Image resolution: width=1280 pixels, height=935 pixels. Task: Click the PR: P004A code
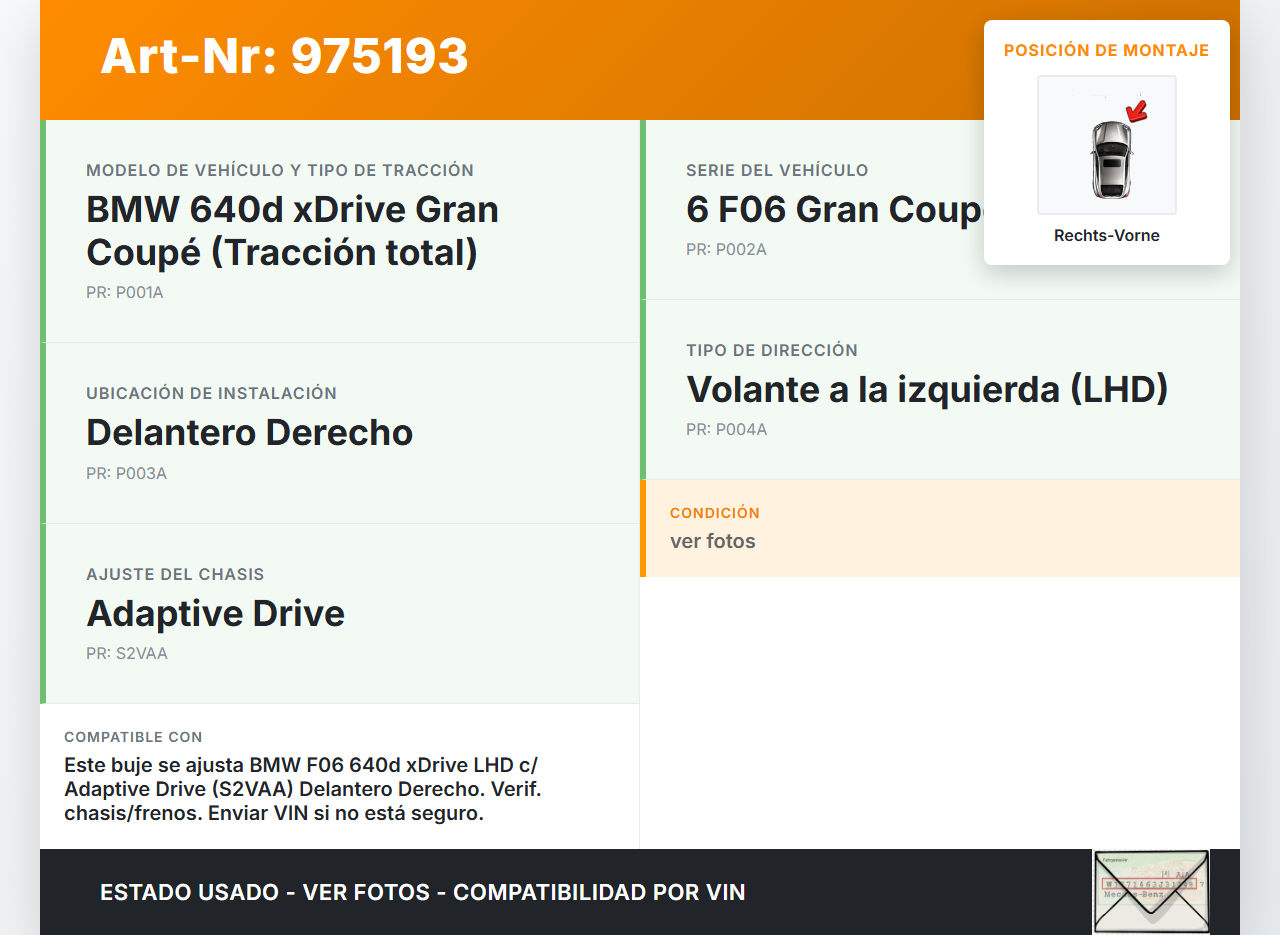click(726, 430)
